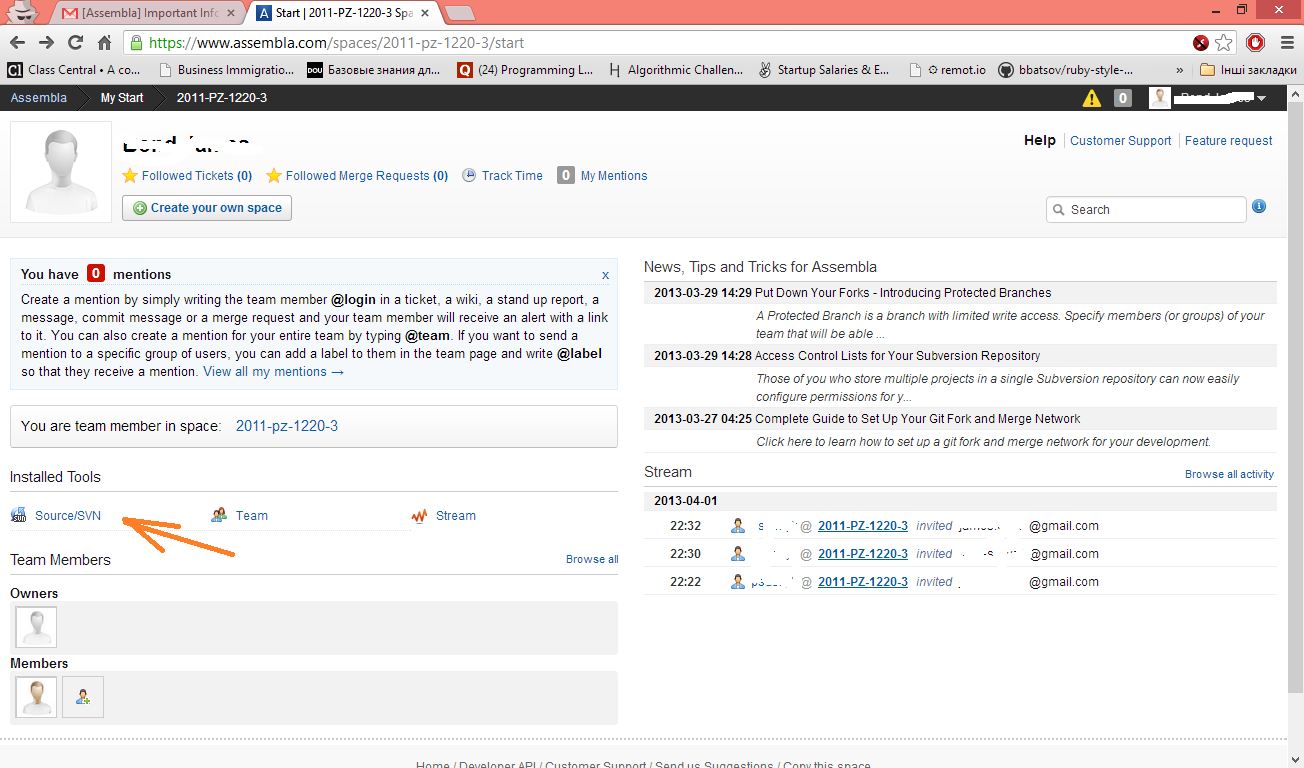Screen dimensions: 1304x768
Task: Expand the bookmarks overflow chevron
Action: click(x=1181, y=70)
